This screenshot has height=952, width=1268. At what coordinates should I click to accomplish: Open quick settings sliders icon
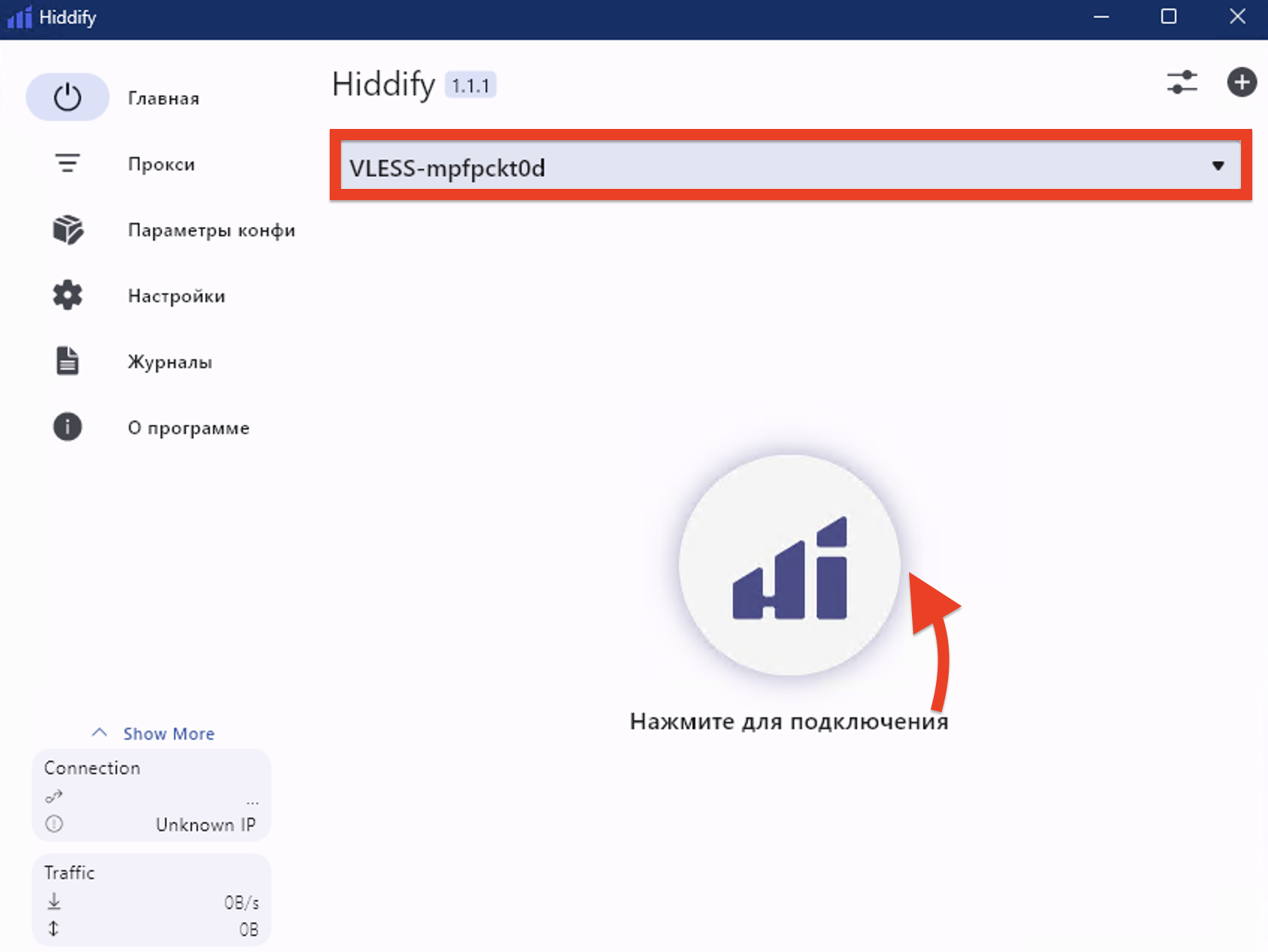(x=1182, y=82)
